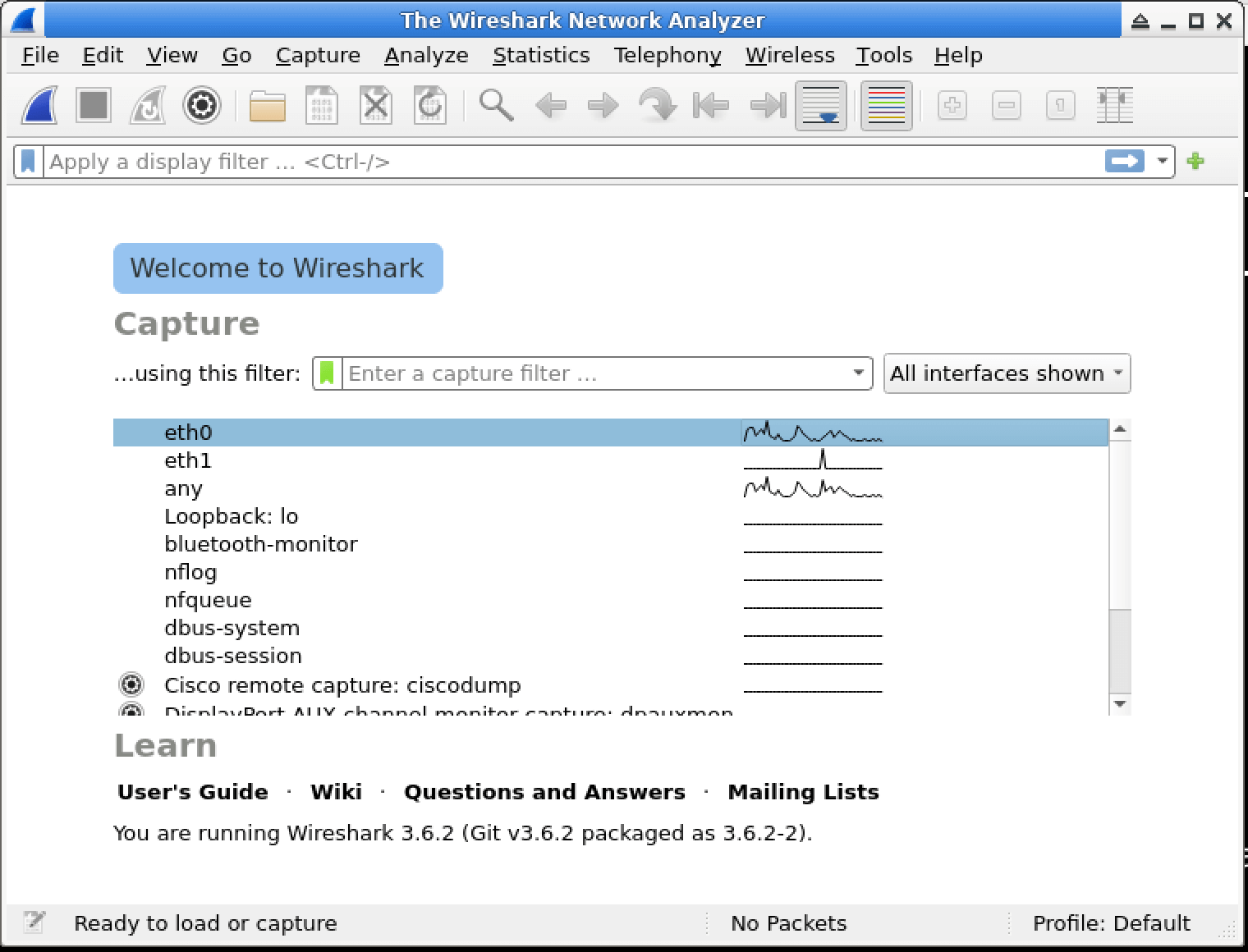Click interface list scroll down arrow
The height and width of the screenshot is (952, 1248).
tap(1120, 704)
